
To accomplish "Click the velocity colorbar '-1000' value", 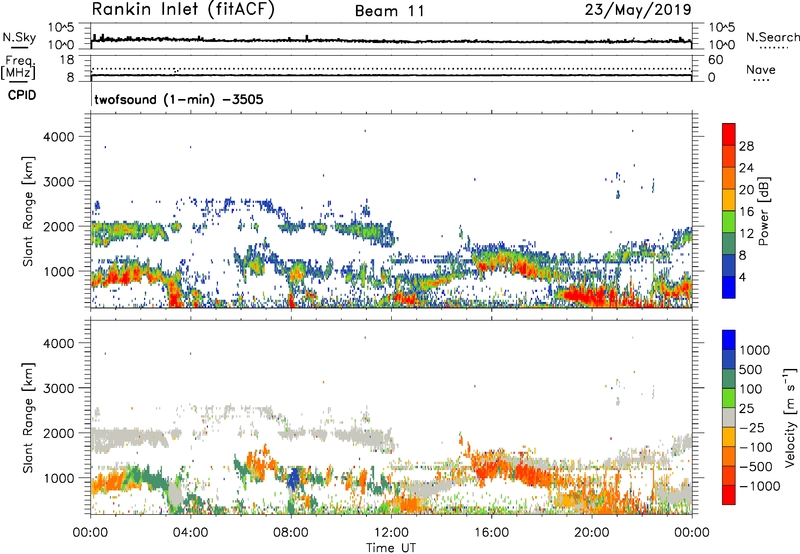I will click(759, 486).
